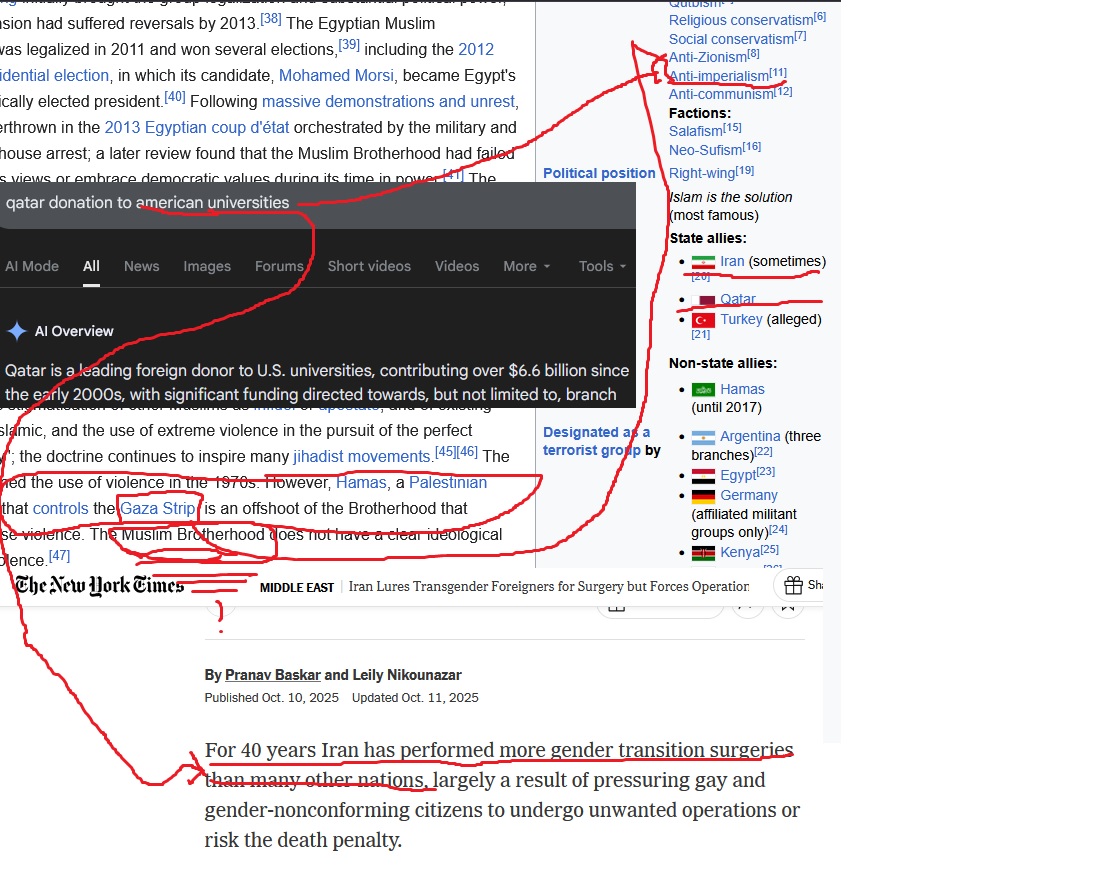Viewport: 1105px width, 889px height.
Task: Open the controls link in article paragraph
Action: tap(61, 509)
